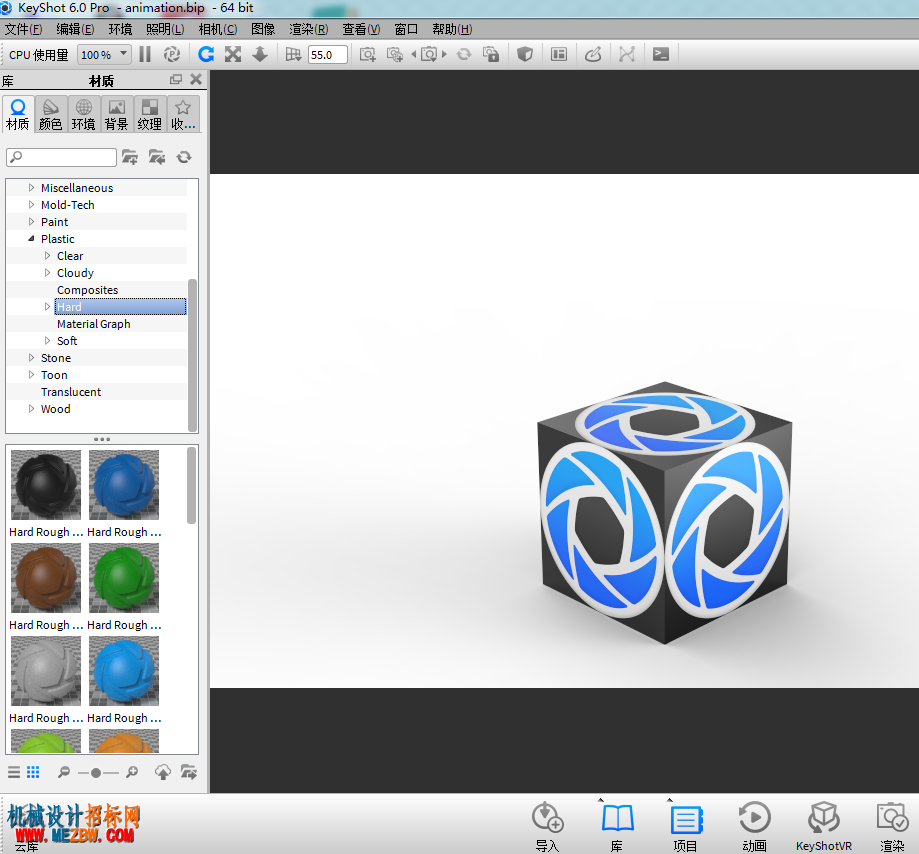Expand the Hard plastic folder
919x854 pixels.
47,307
